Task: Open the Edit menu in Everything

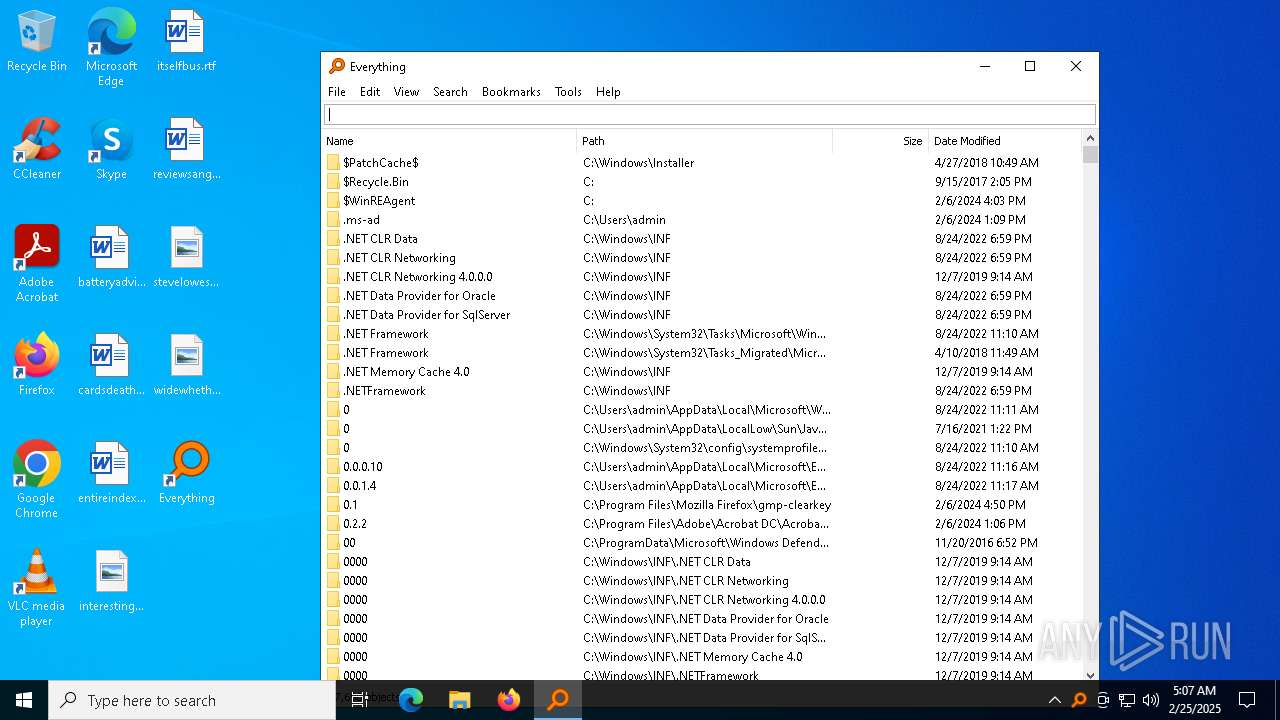Action: [370, 91]
